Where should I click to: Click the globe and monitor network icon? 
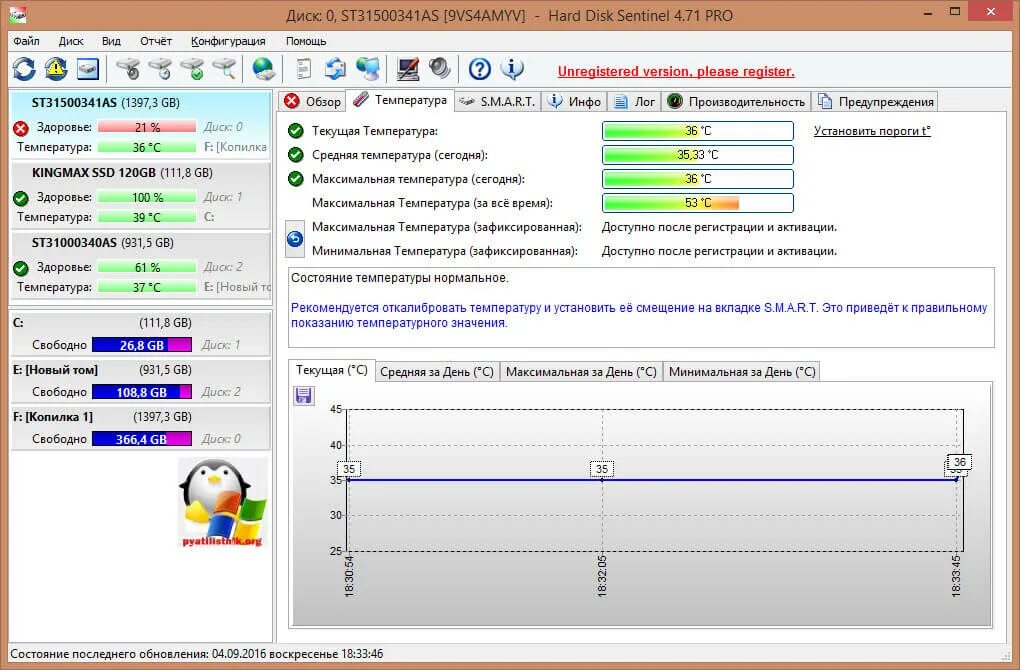point(368,69)
